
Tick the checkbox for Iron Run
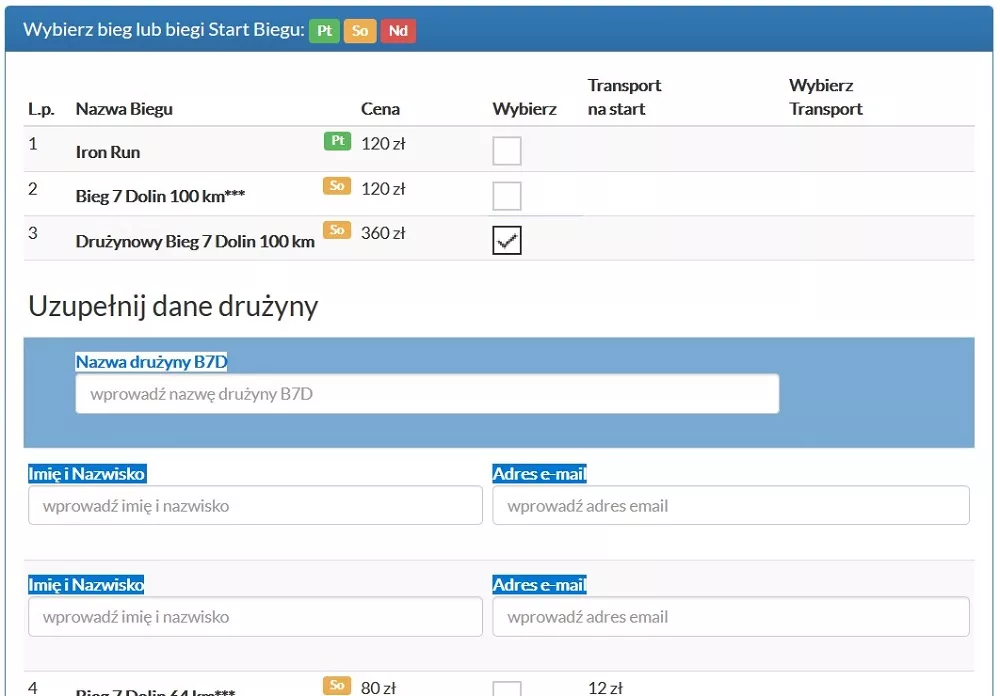pos(507,151)
